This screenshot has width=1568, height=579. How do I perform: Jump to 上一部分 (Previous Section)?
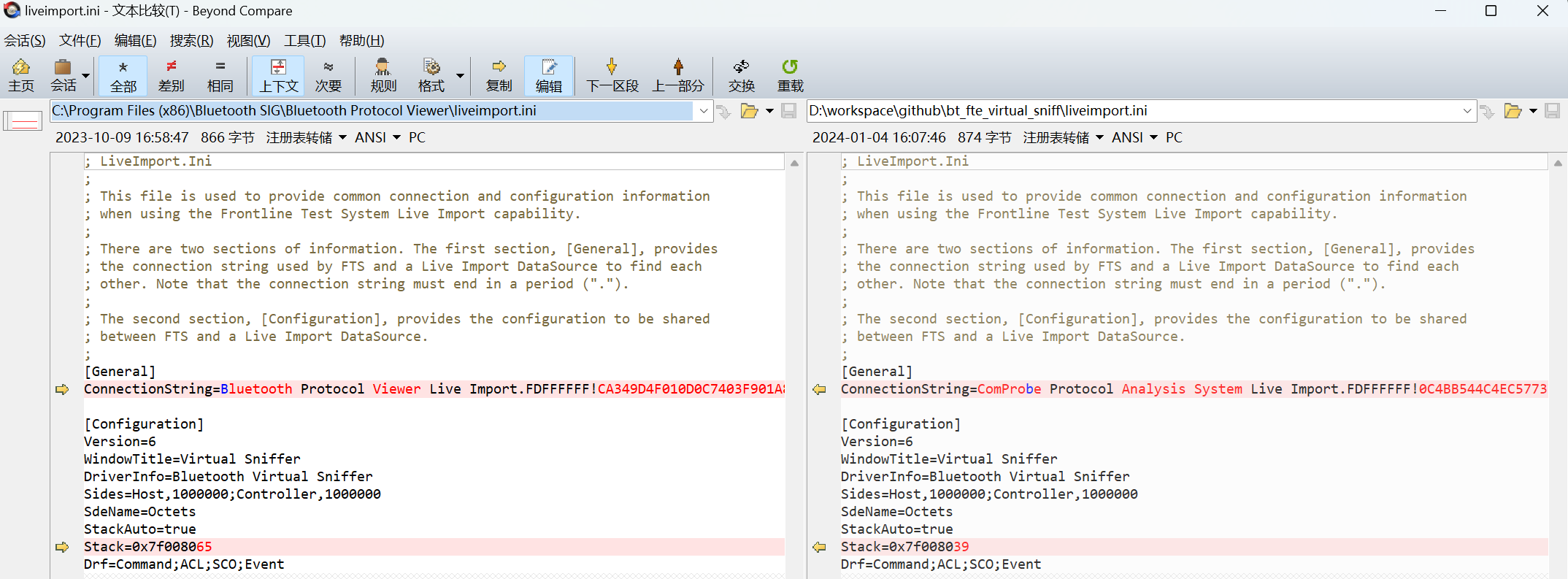[x=678, y=76]
